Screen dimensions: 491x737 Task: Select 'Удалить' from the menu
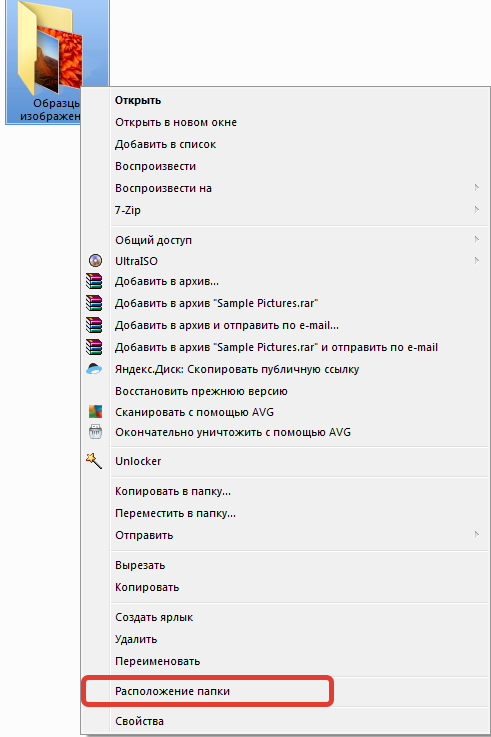[x=285, y=639]
